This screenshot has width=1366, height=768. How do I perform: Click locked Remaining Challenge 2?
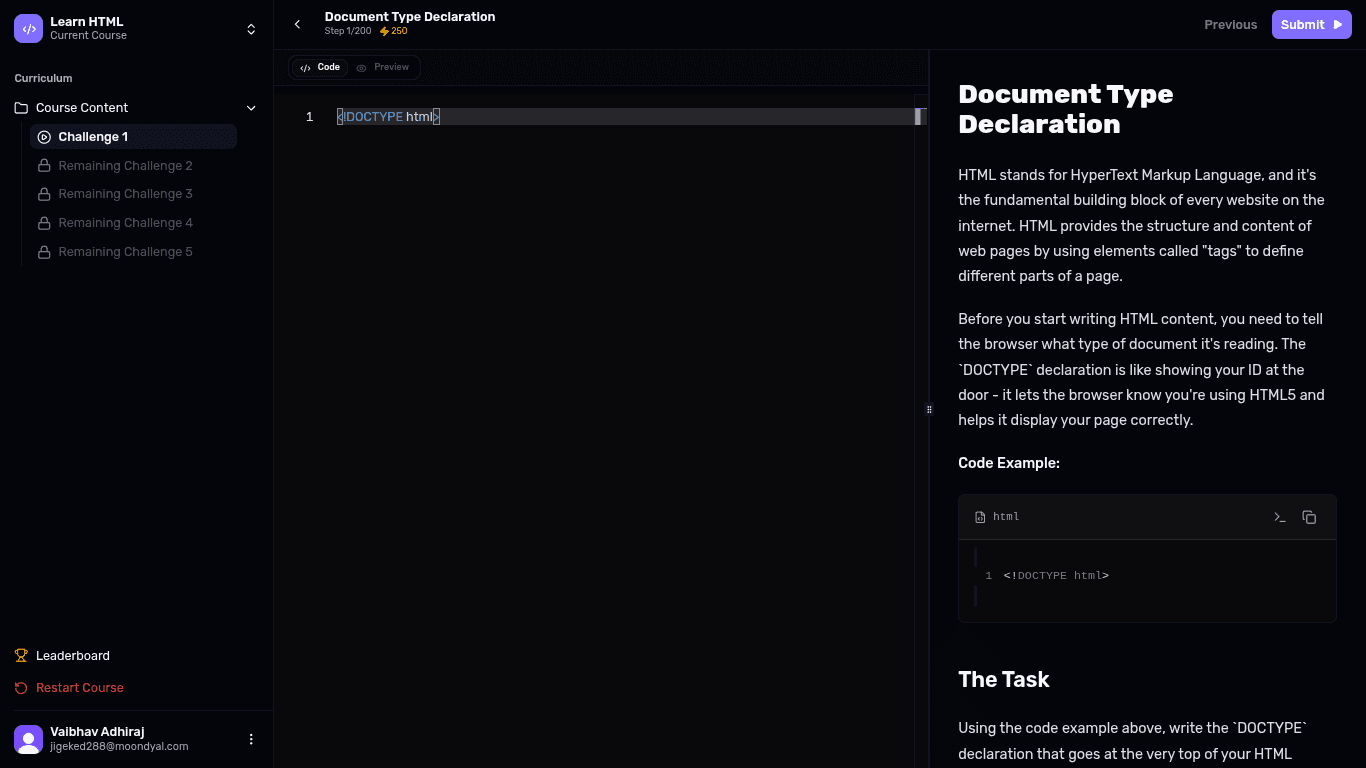tap(125, 166)
